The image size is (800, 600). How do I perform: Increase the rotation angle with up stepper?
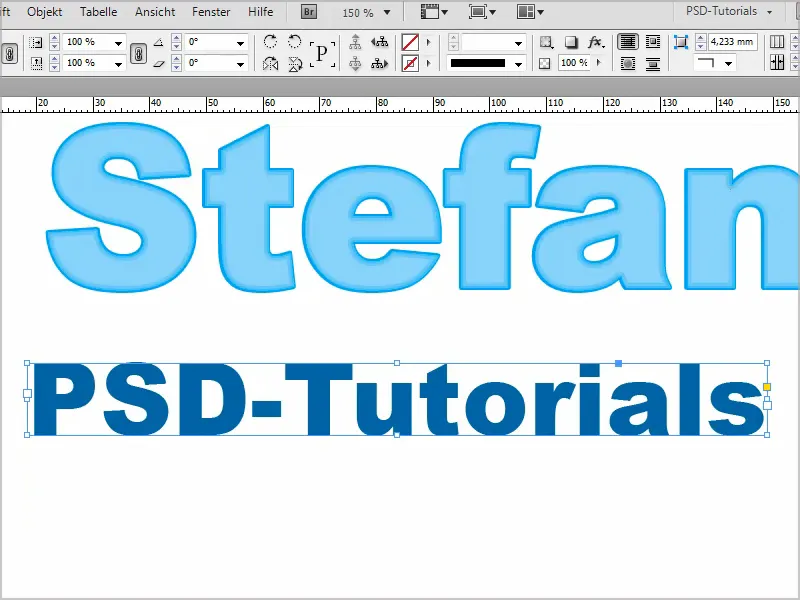pyautogui.click(x=177, y=38)
